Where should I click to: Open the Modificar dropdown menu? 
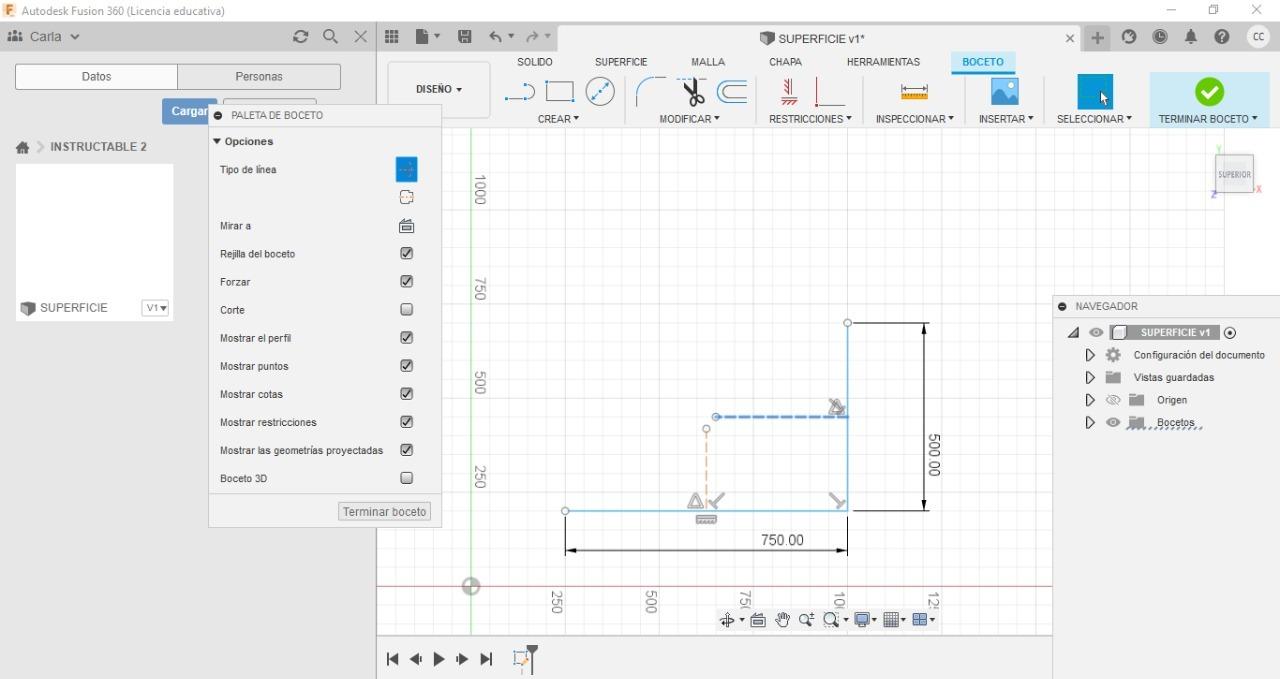point(689,119)
